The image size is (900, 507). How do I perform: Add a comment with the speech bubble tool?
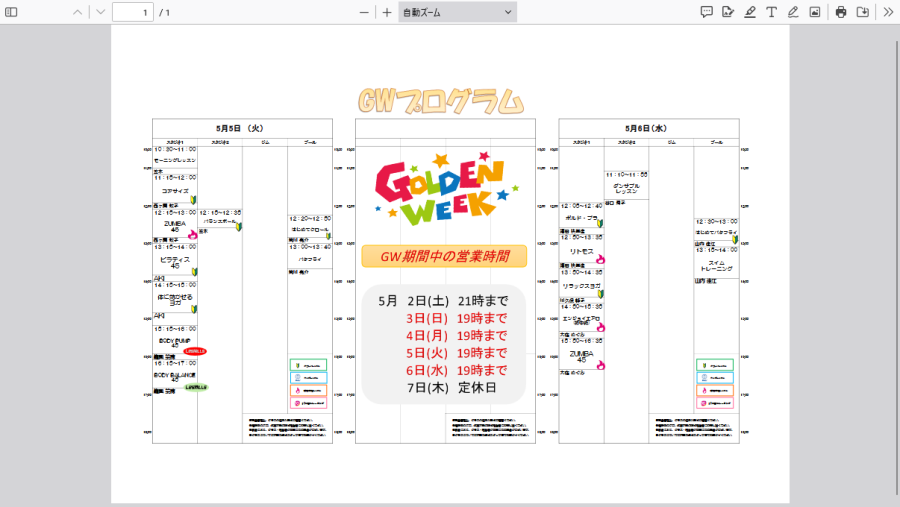(x=706, y=12)
